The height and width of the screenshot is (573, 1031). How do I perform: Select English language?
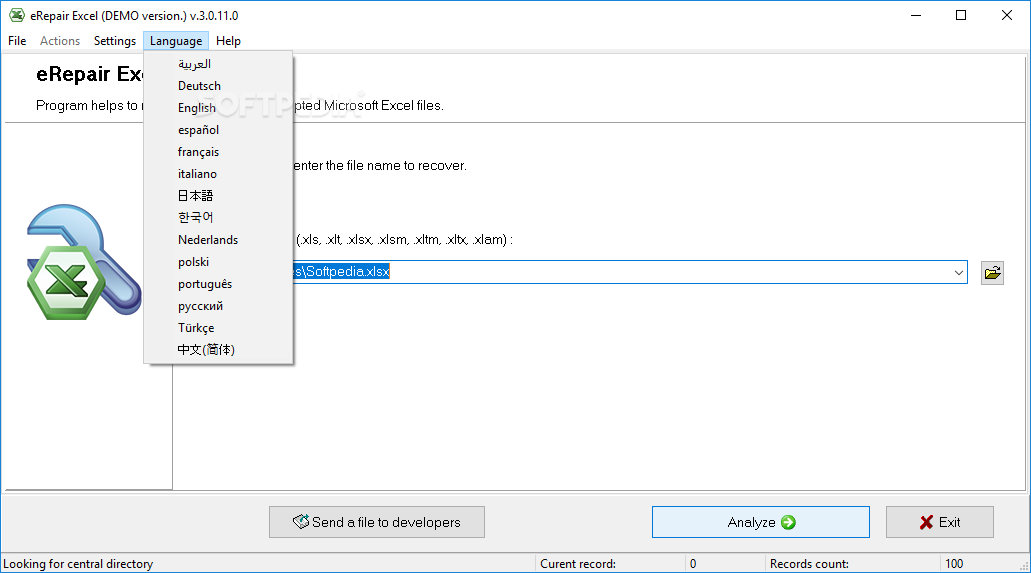pyautogui.click(x=218, y=108)
